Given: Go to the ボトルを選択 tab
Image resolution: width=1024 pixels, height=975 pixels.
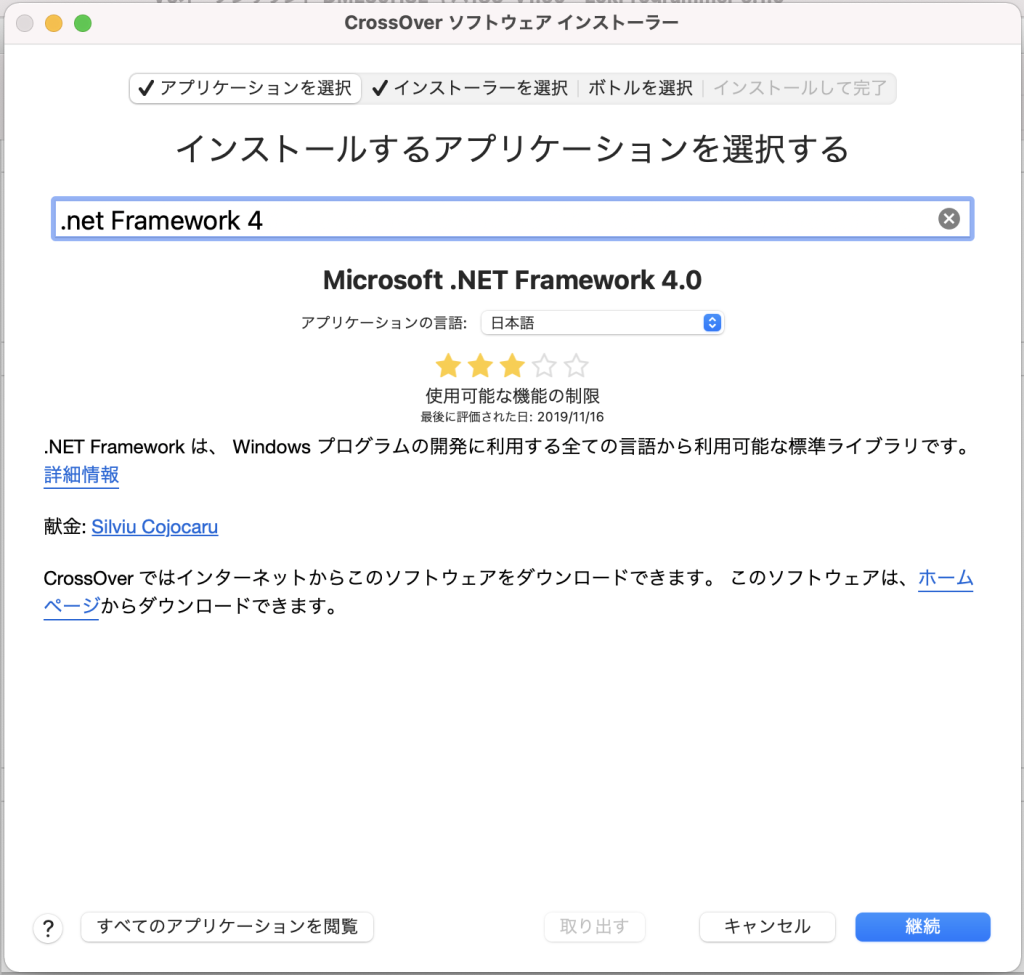Looking at the screenshot, I should point(640,88).
